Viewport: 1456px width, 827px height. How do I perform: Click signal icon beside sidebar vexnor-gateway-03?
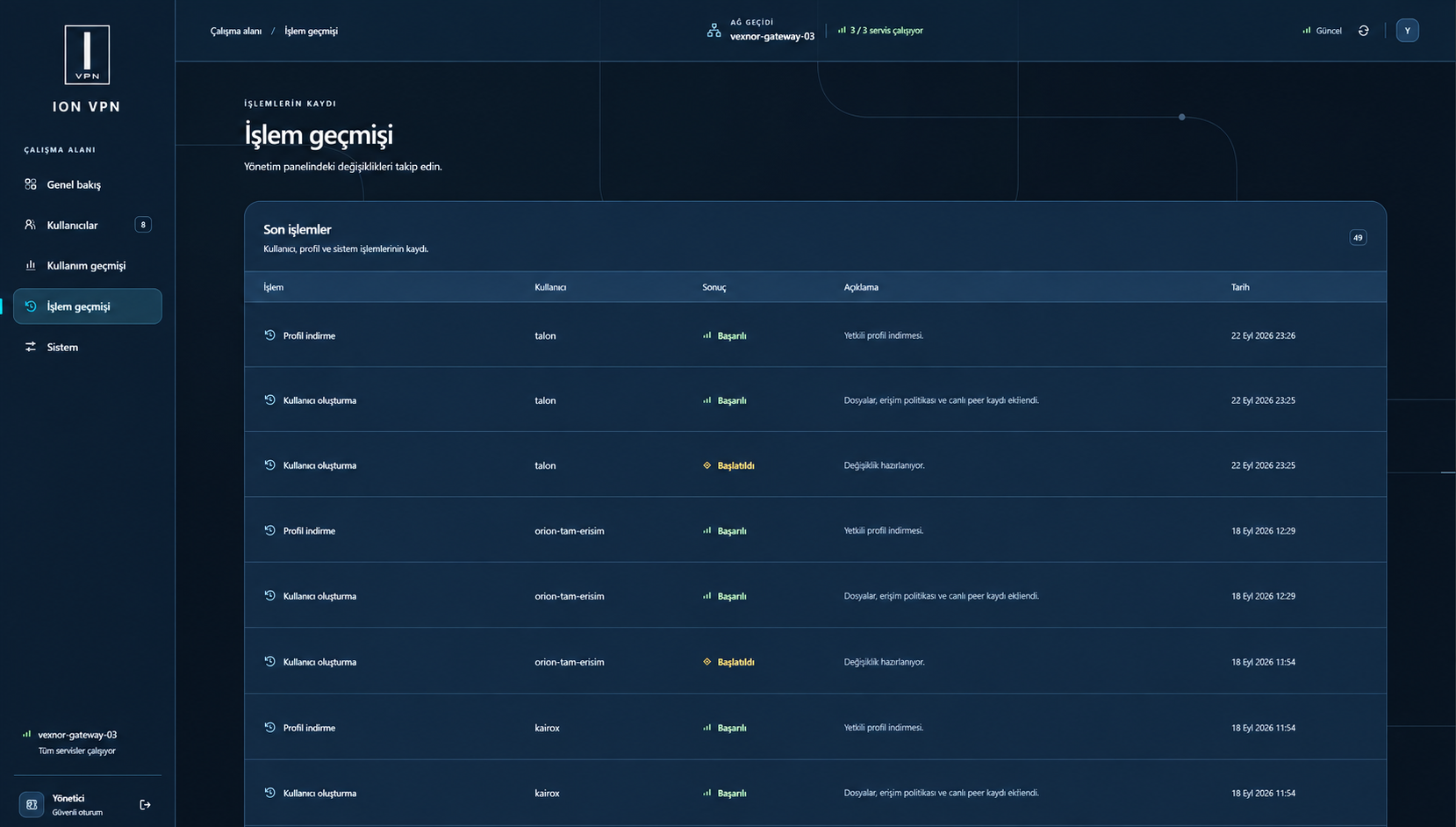click(x=27, y=734)
